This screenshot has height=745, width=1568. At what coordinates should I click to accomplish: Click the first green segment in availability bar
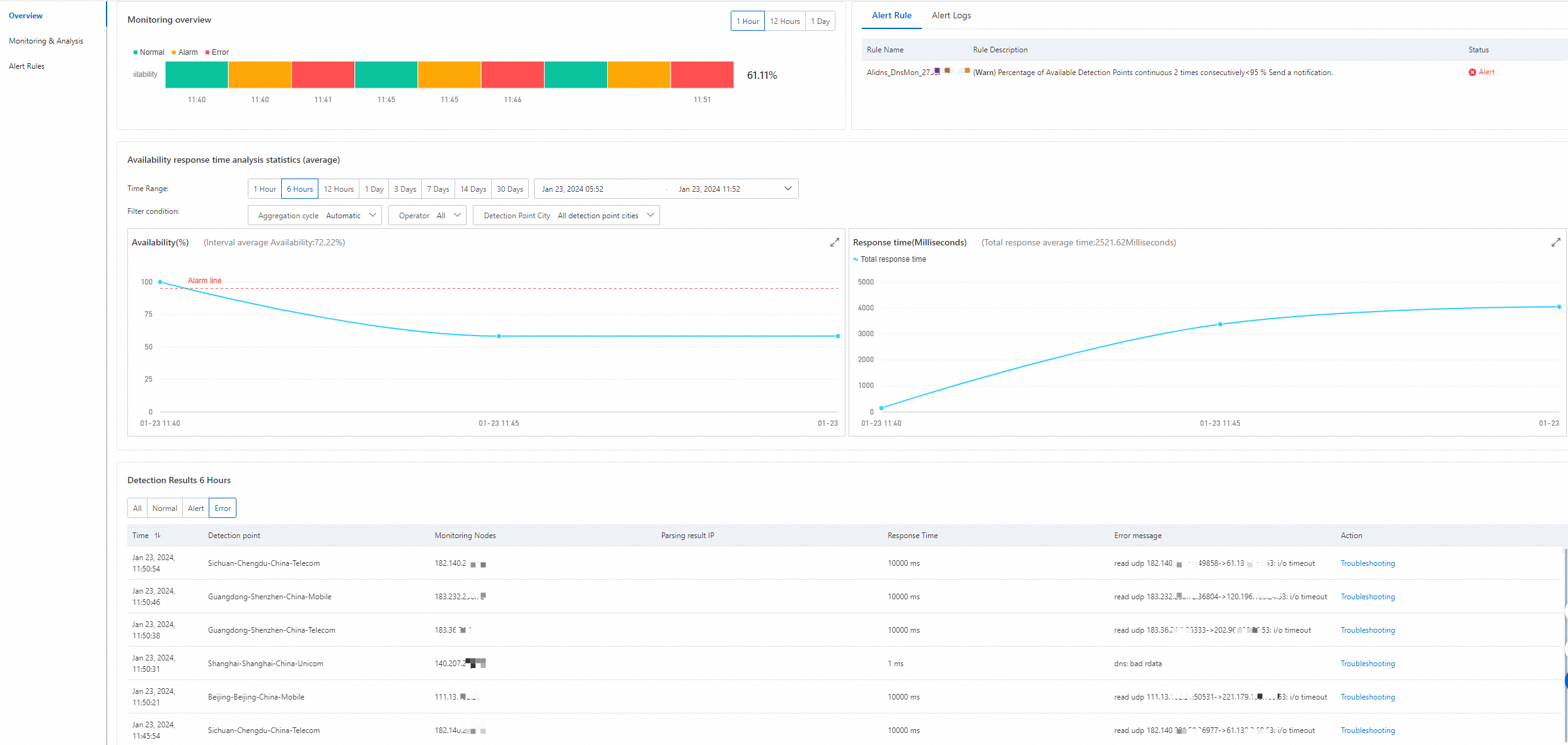coord(197,74)
